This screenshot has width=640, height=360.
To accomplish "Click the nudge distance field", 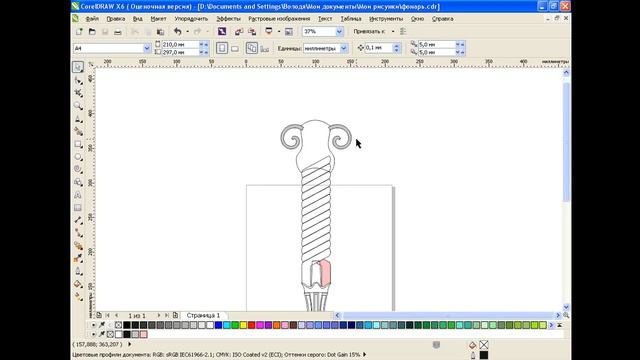I will click(x=378, y=48).
